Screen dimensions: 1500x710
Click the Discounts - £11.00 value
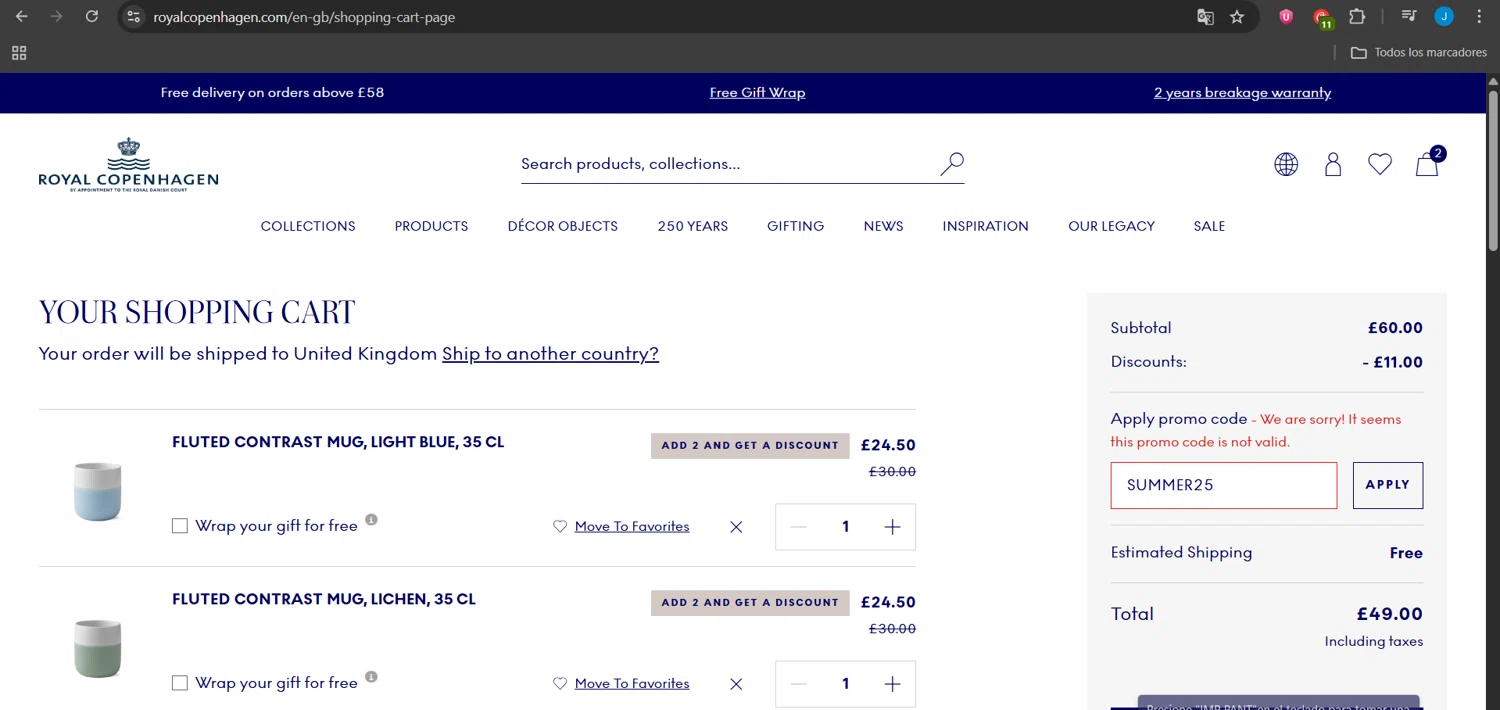pos(1392,362)
